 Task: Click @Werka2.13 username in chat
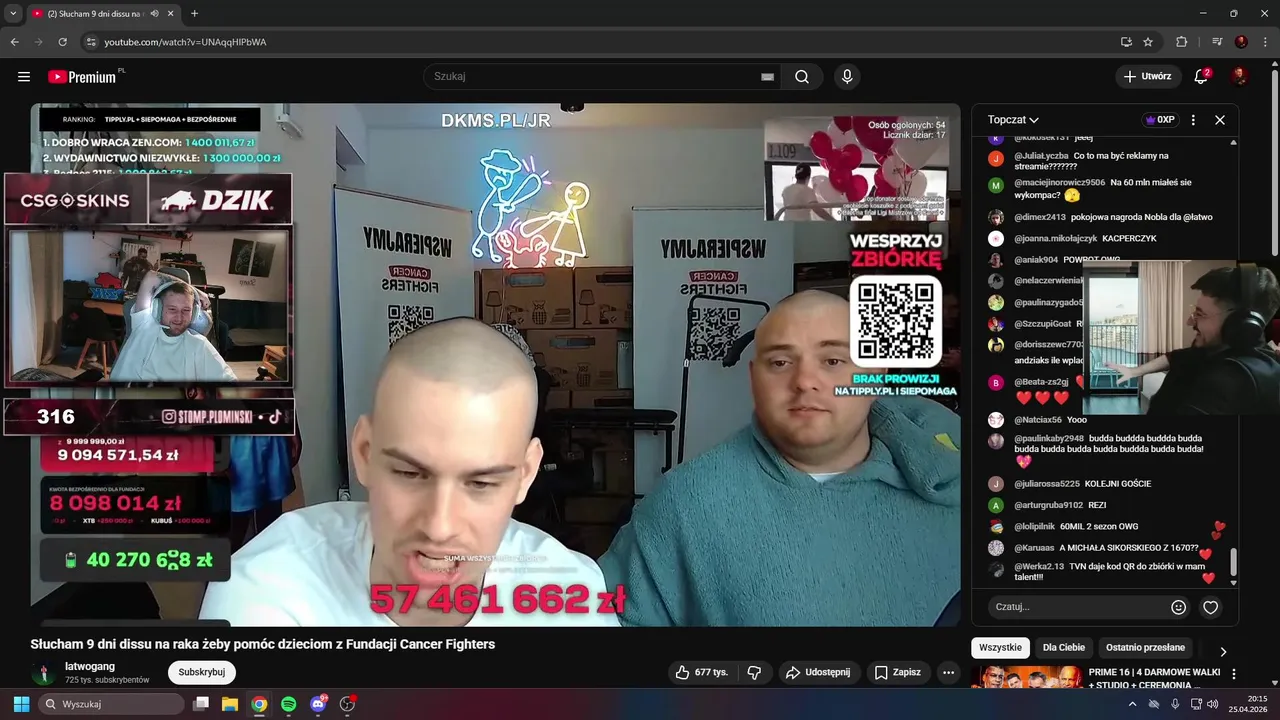pos(1039,566)
